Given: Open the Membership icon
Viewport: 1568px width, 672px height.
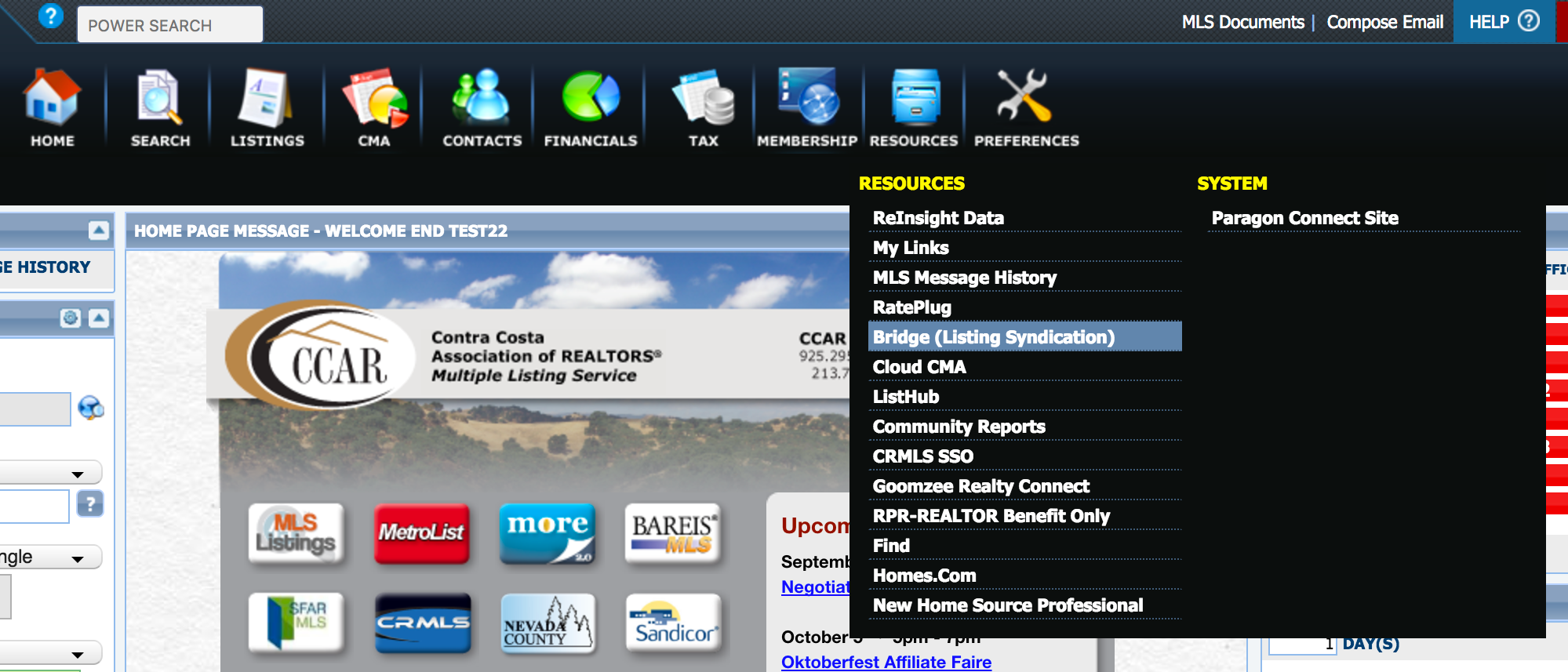Looking at the screenshot, I should (808, 97).
